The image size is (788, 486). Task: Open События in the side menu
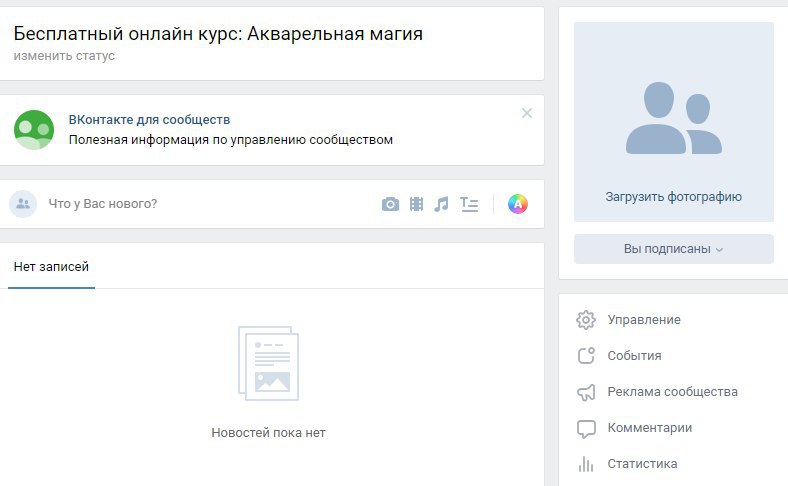(x=634, y=356)
